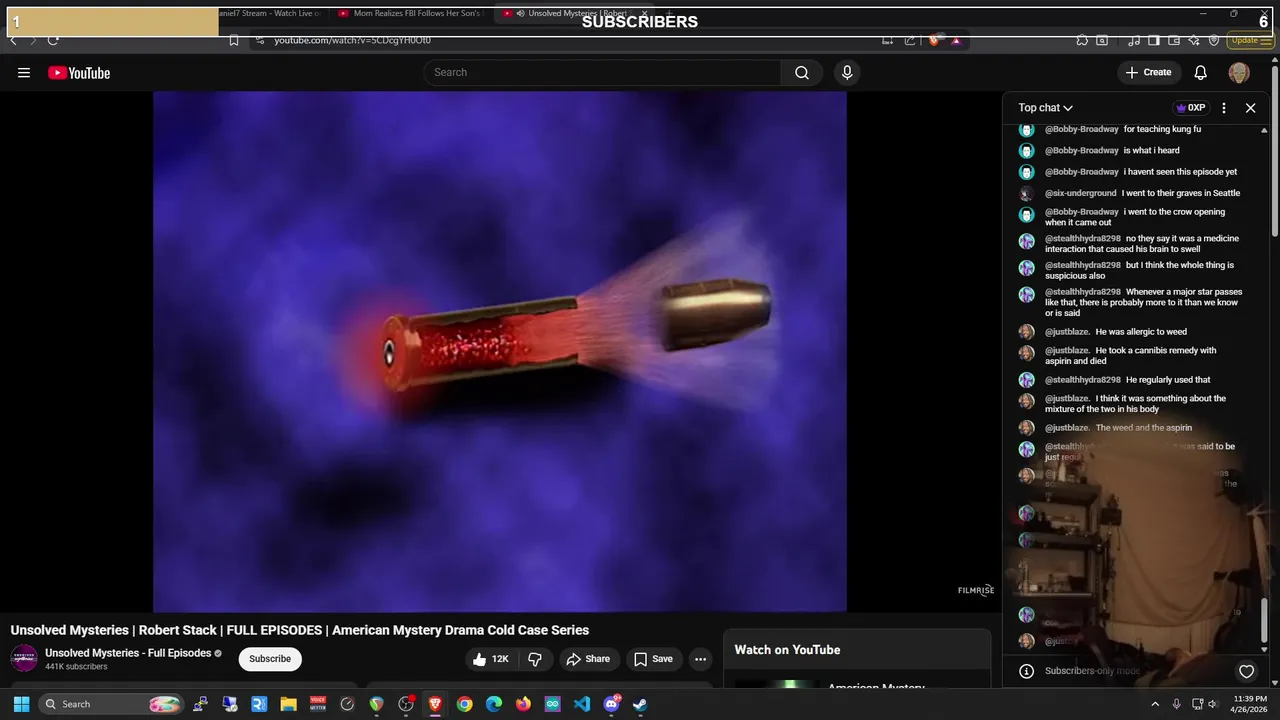Click the video title text
The width and height of the screenshot is (1280, 720).
pyautogui.click(x=300, y=630)
